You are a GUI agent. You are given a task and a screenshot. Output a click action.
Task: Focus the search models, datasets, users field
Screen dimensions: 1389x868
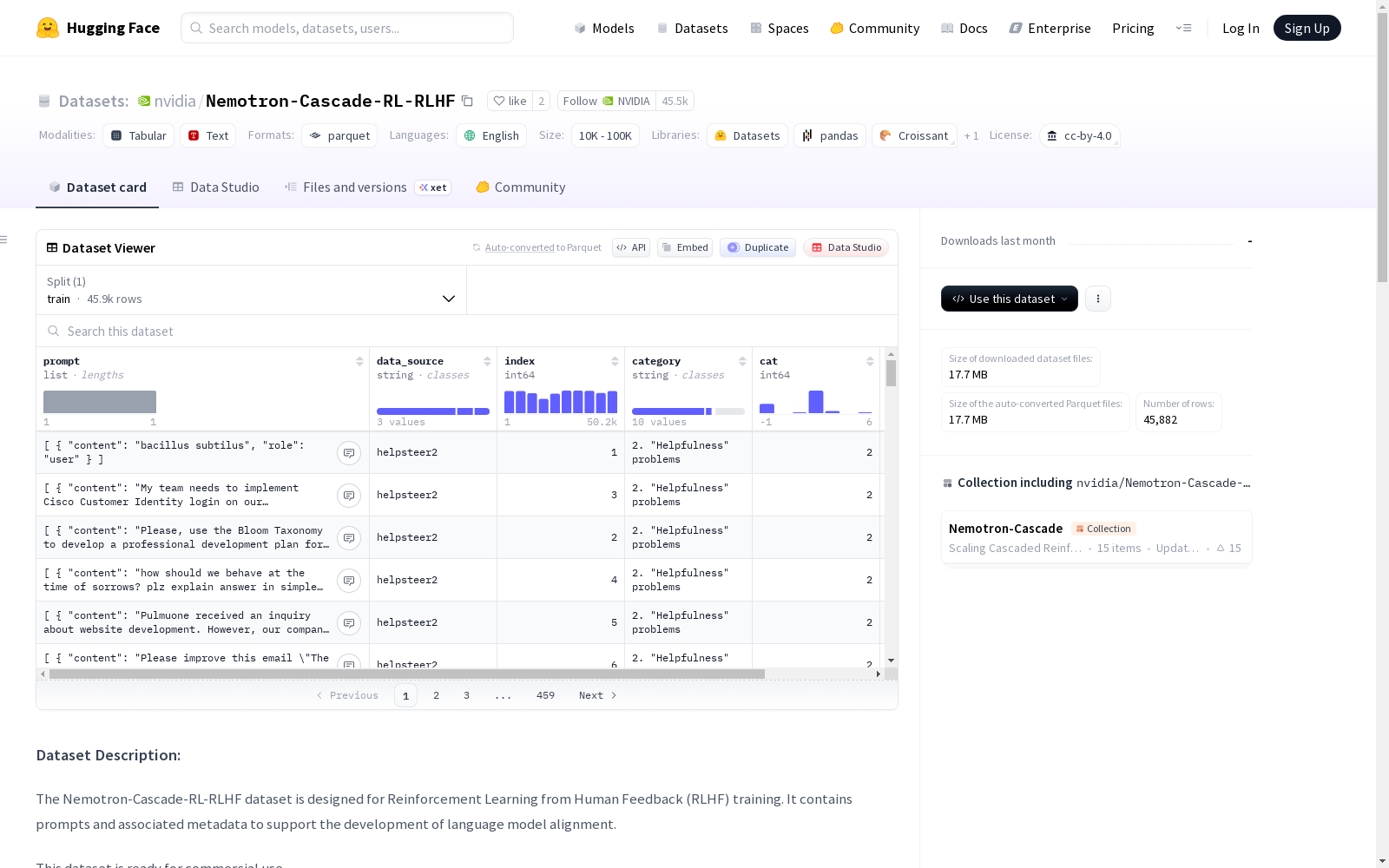tap(347, 28)
